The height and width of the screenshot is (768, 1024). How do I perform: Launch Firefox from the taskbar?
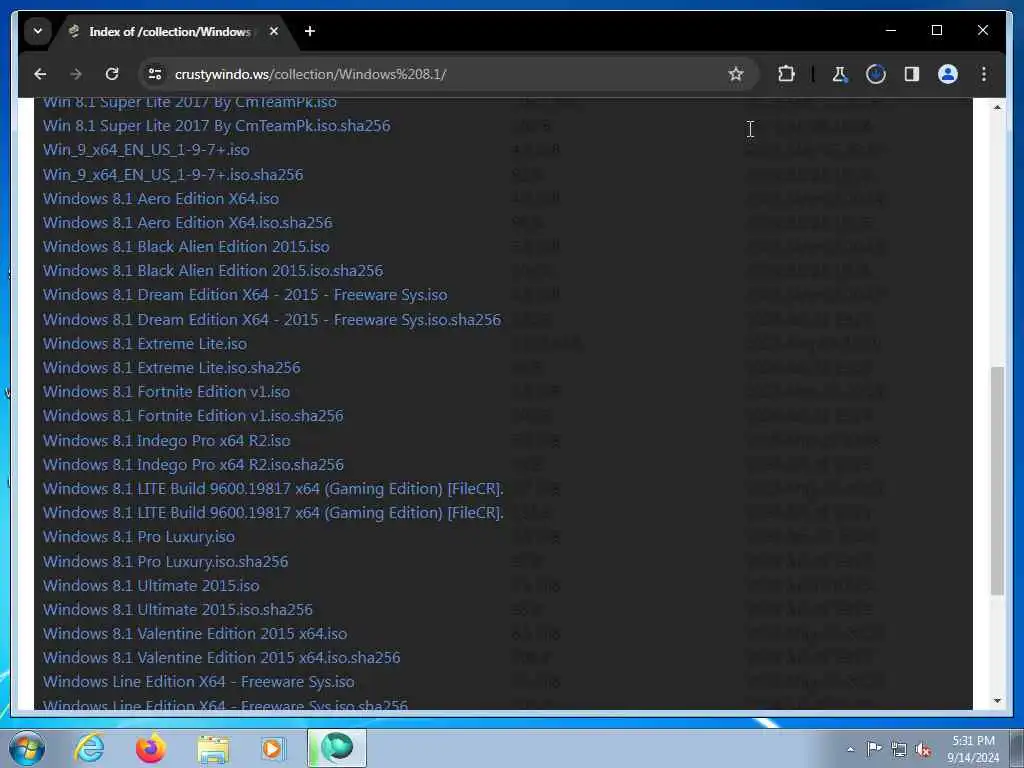click(150, 748)
